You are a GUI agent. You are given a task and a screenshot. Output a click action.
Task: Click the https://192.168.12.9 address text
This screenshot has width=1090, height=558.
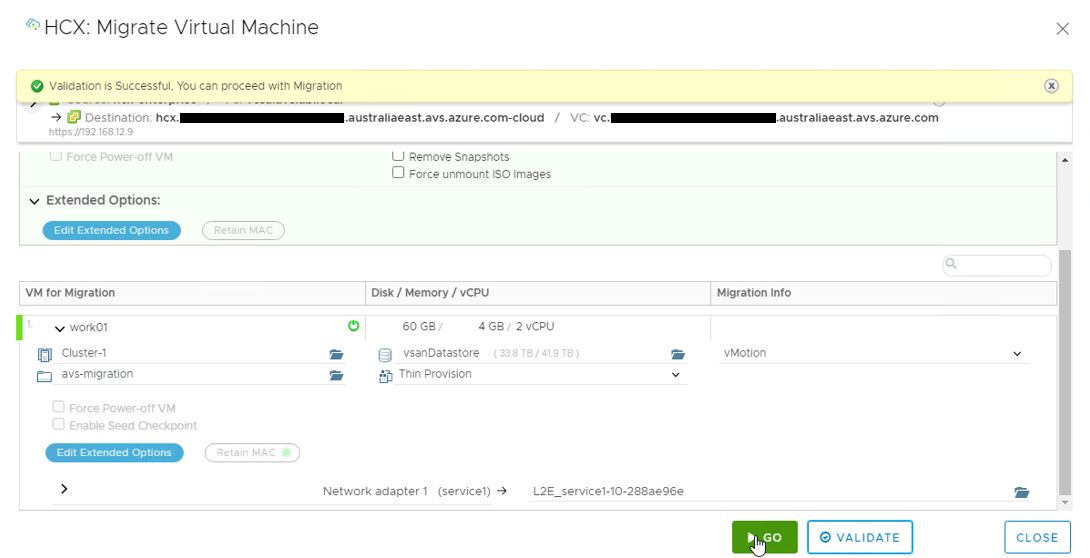pyautogui.click(x=90, y=131)
